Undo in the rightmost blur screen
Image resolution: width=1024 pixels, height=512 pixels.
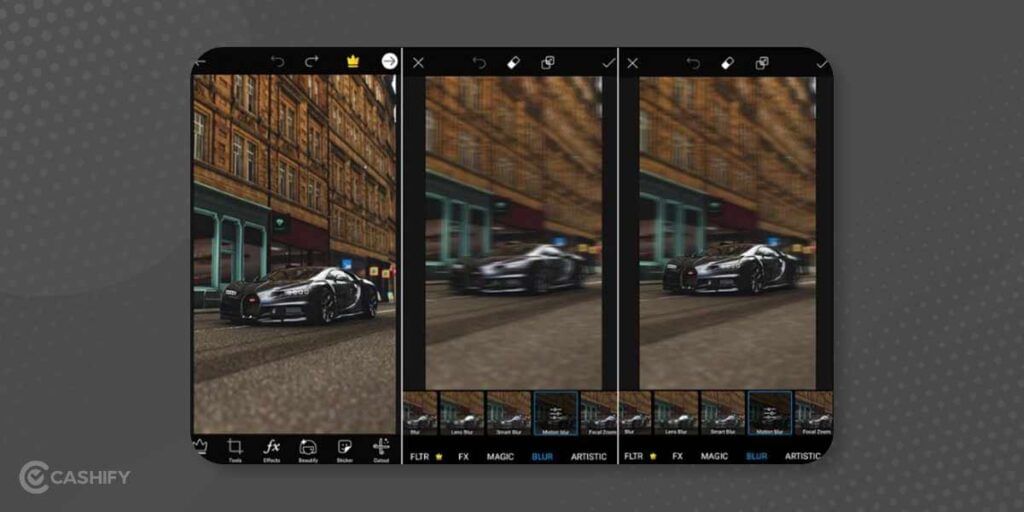pos(693,63)
